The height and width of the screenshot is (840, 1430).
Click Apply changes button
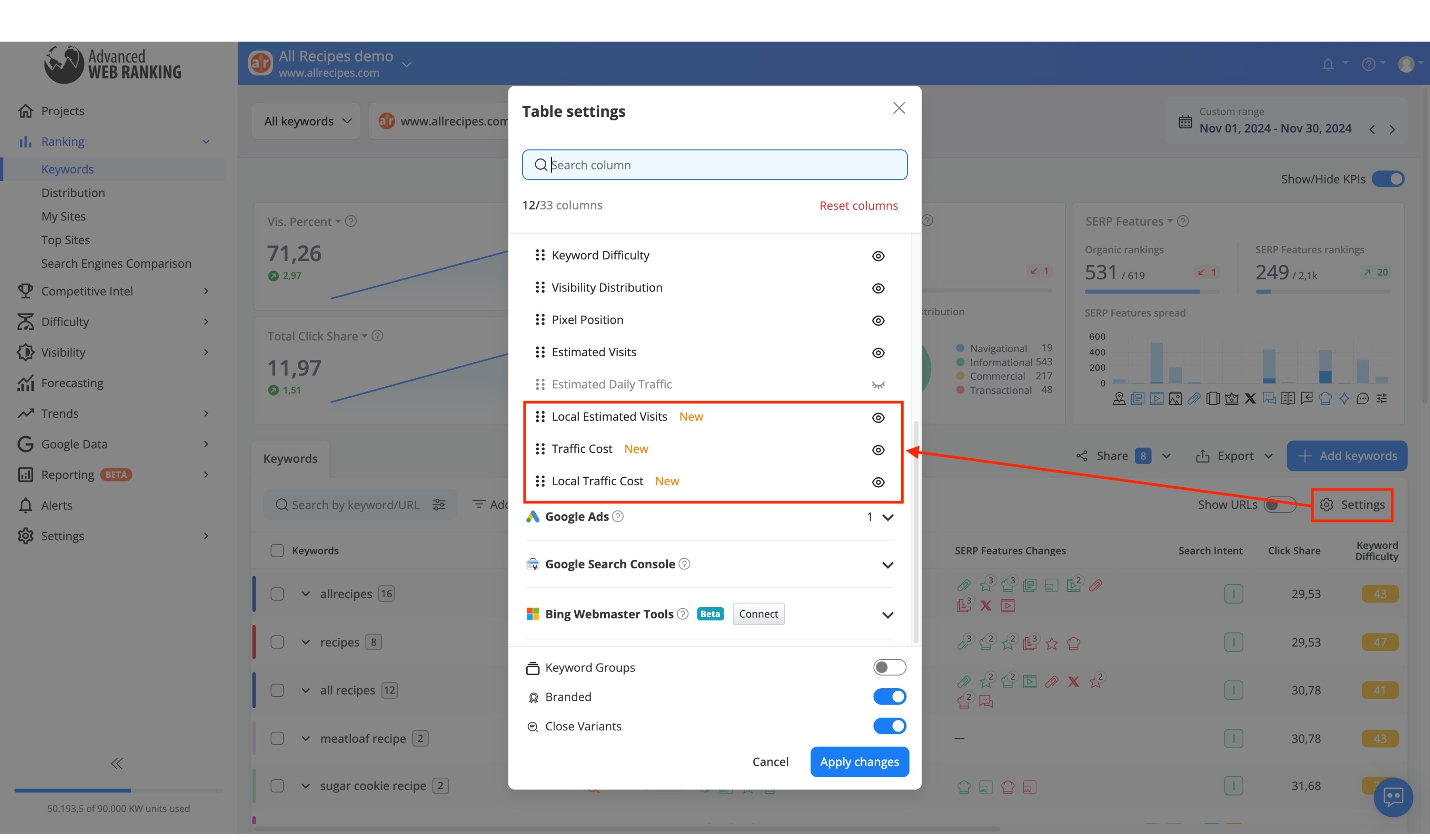coord(859,762)
